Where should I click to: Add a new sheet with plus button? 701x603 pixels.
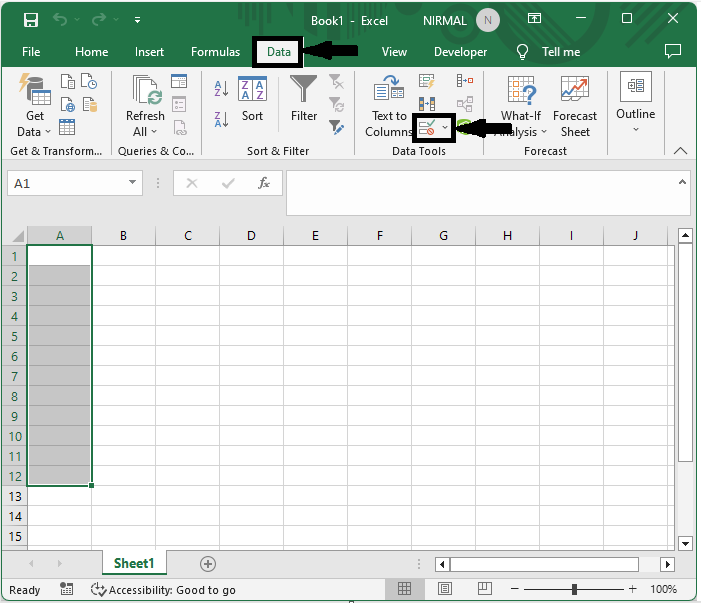click(208, 564)
